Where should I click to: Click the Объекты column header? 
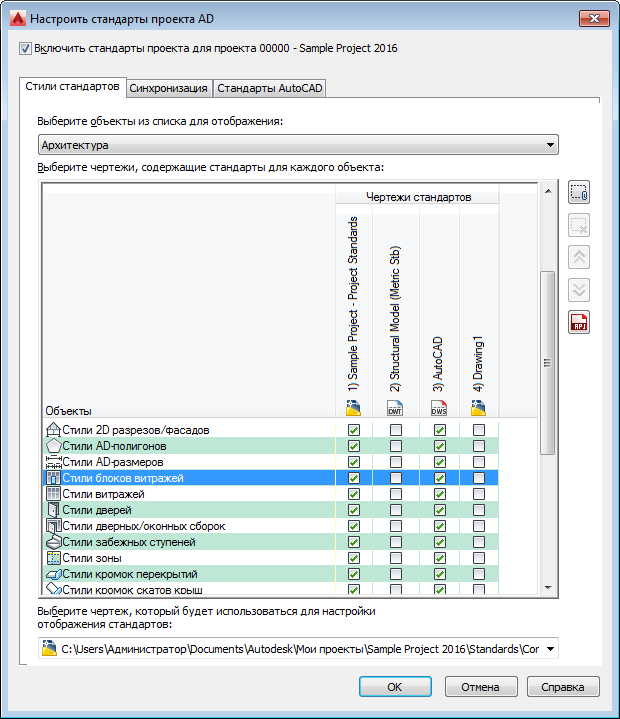[68, 411]
